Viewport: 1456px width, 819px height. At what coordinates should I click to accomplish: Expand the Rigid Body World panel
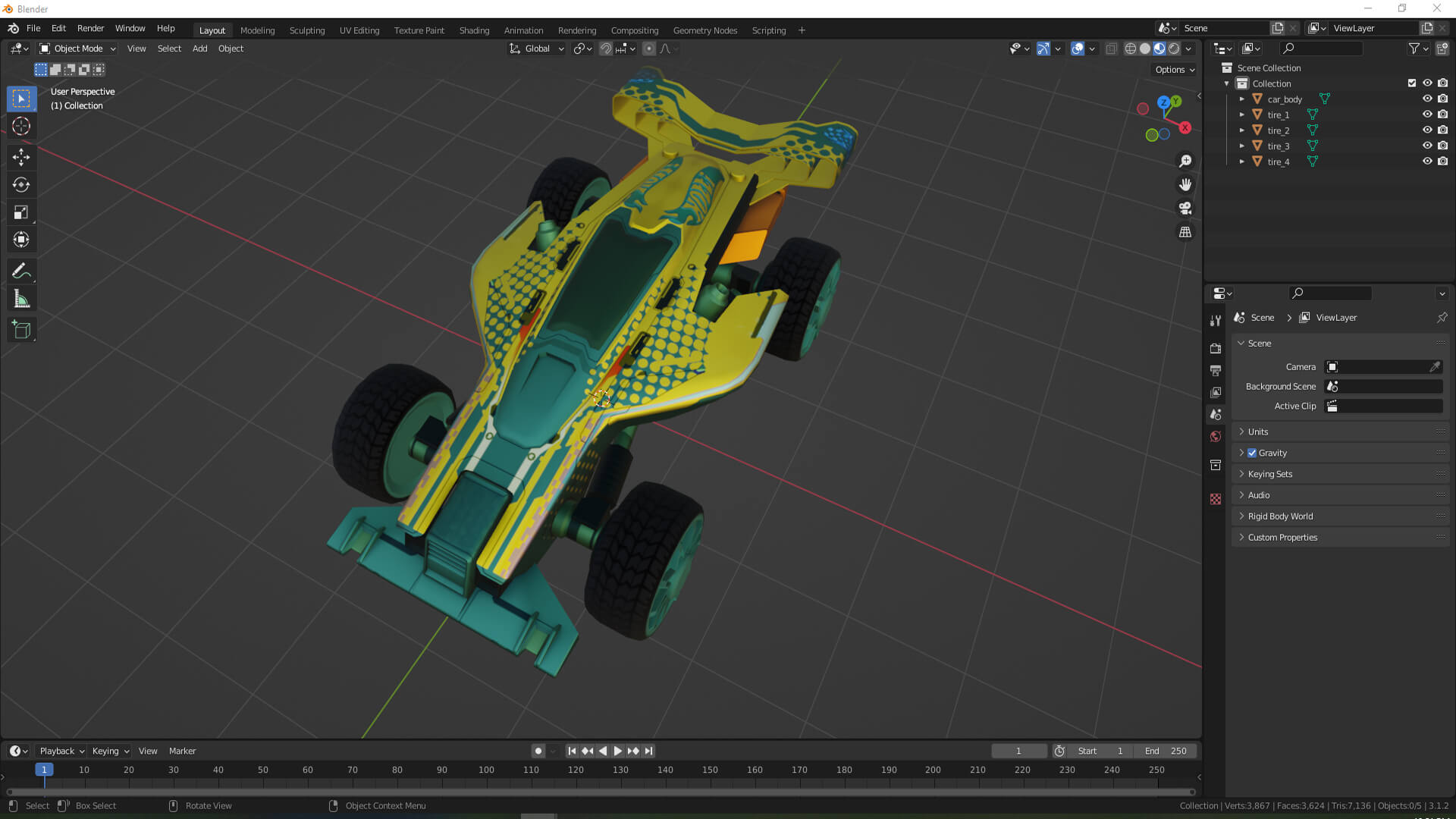pyautogui.click(x=1340, y=516)
